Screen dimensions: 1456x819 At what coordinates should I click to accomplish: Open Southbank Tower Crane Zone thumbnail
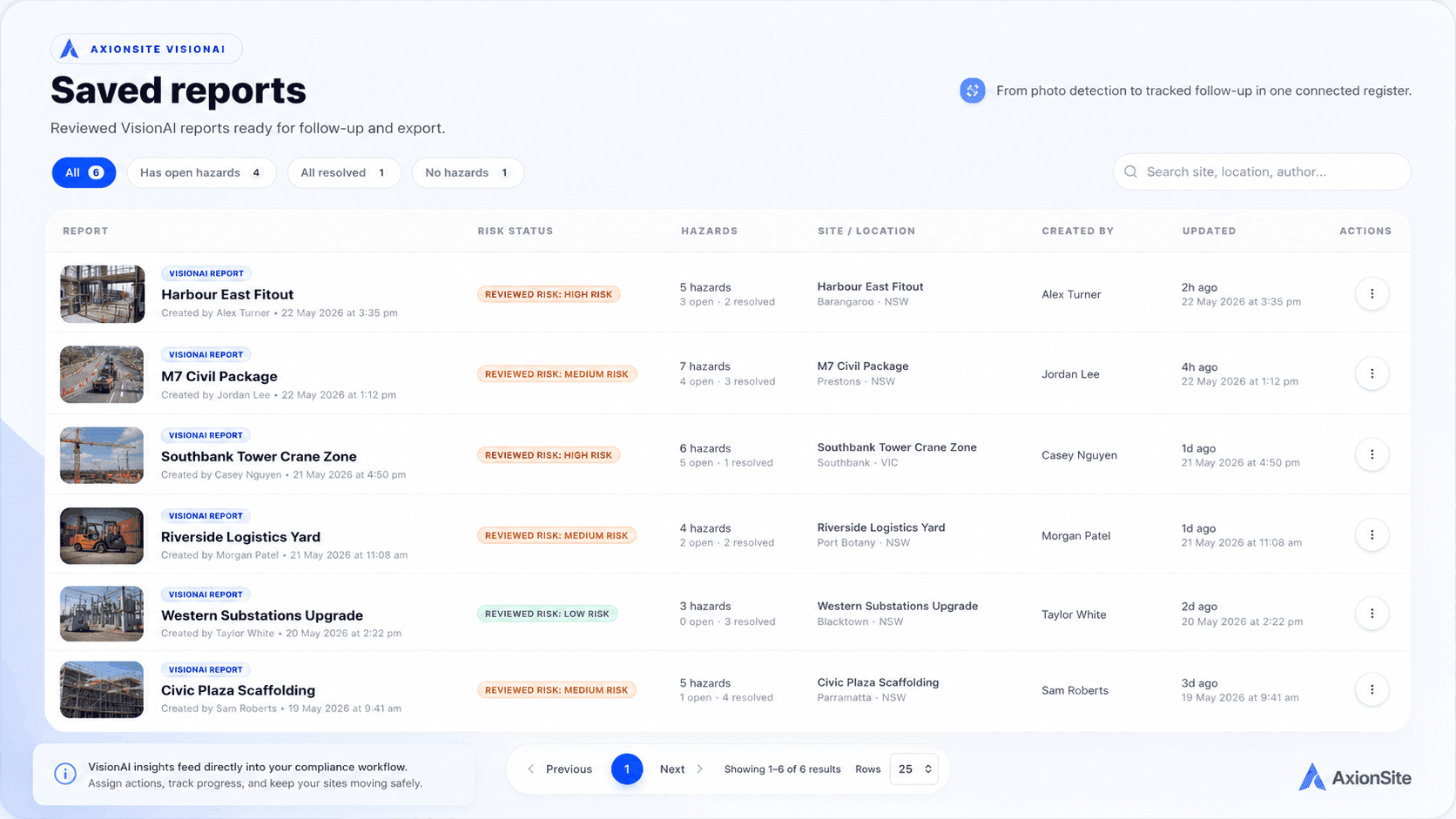(102, 455)
